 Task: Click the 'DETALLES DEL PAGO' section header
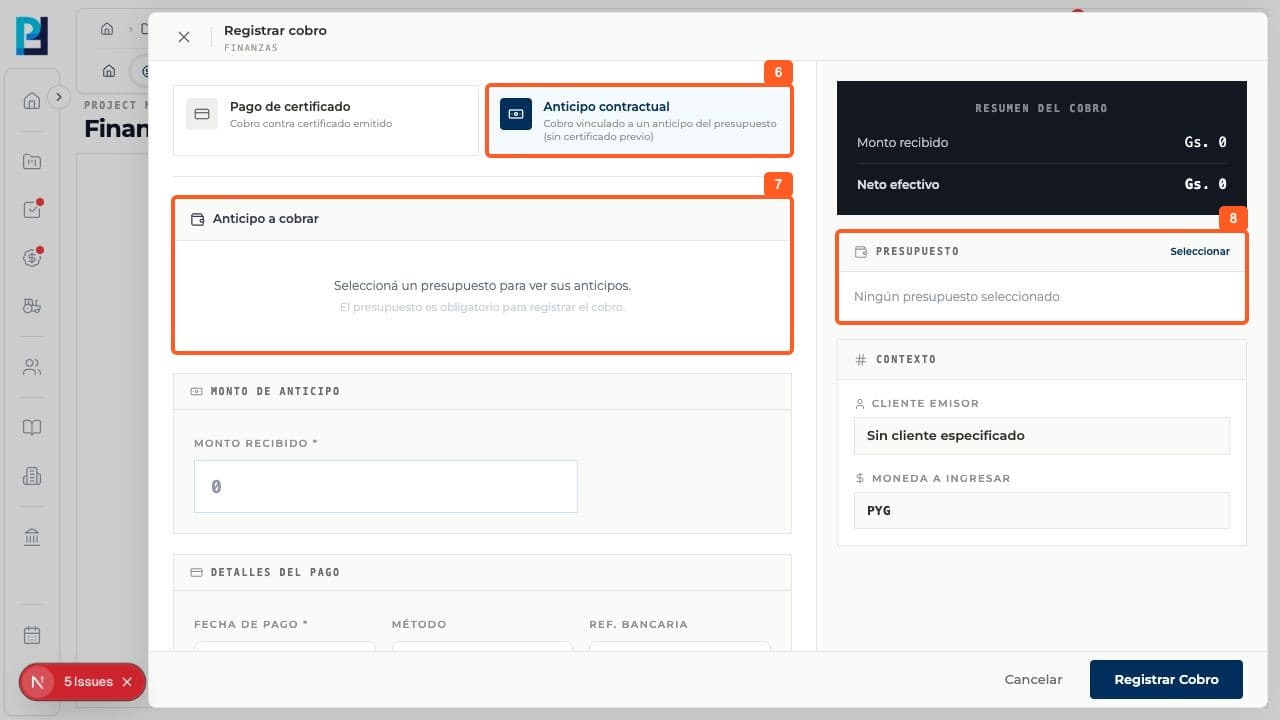(x=275, y=572)
